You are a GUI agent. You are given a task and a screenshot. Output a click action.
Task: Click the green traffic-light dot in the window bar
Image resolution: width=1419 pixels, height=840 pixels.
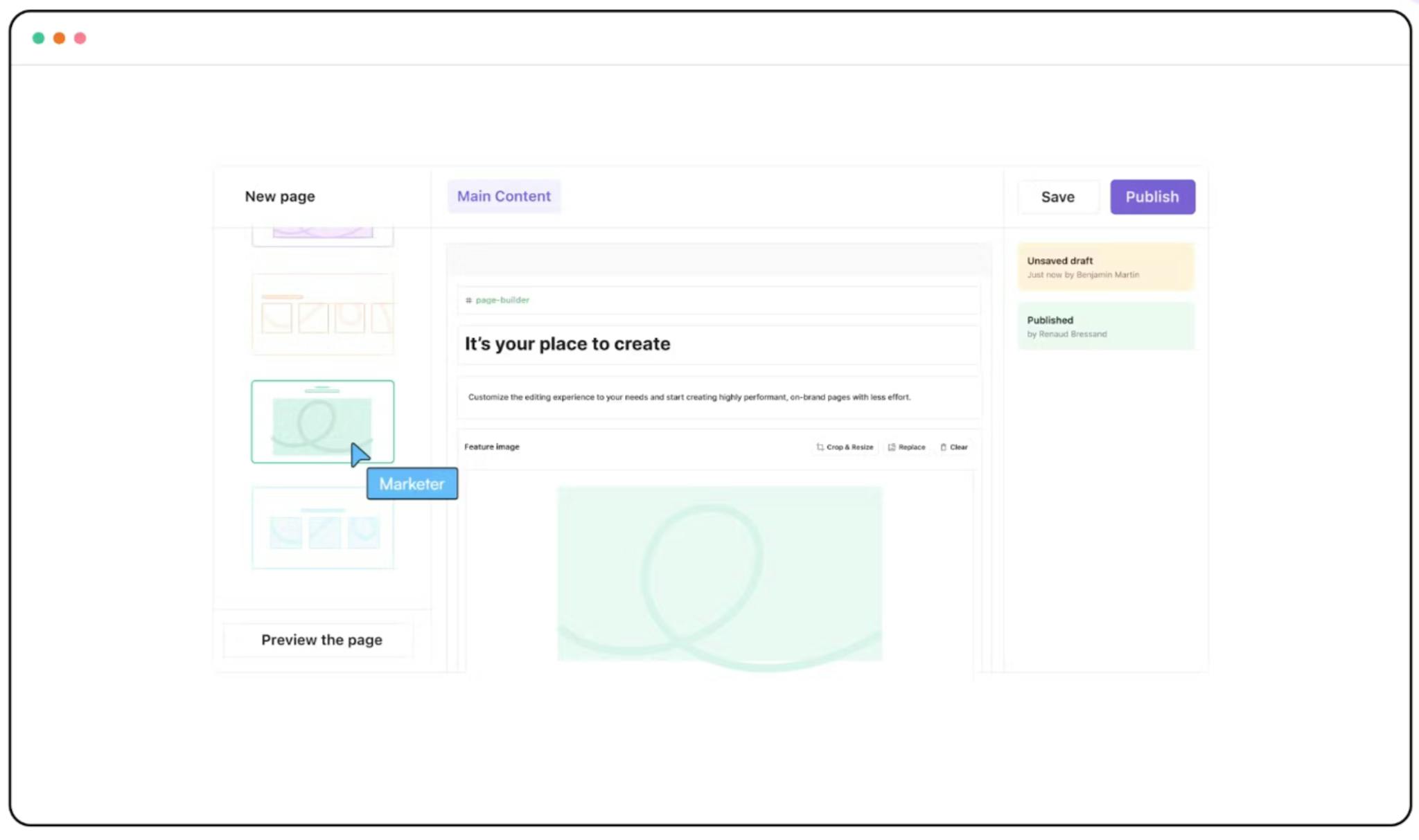click(38, 37)
